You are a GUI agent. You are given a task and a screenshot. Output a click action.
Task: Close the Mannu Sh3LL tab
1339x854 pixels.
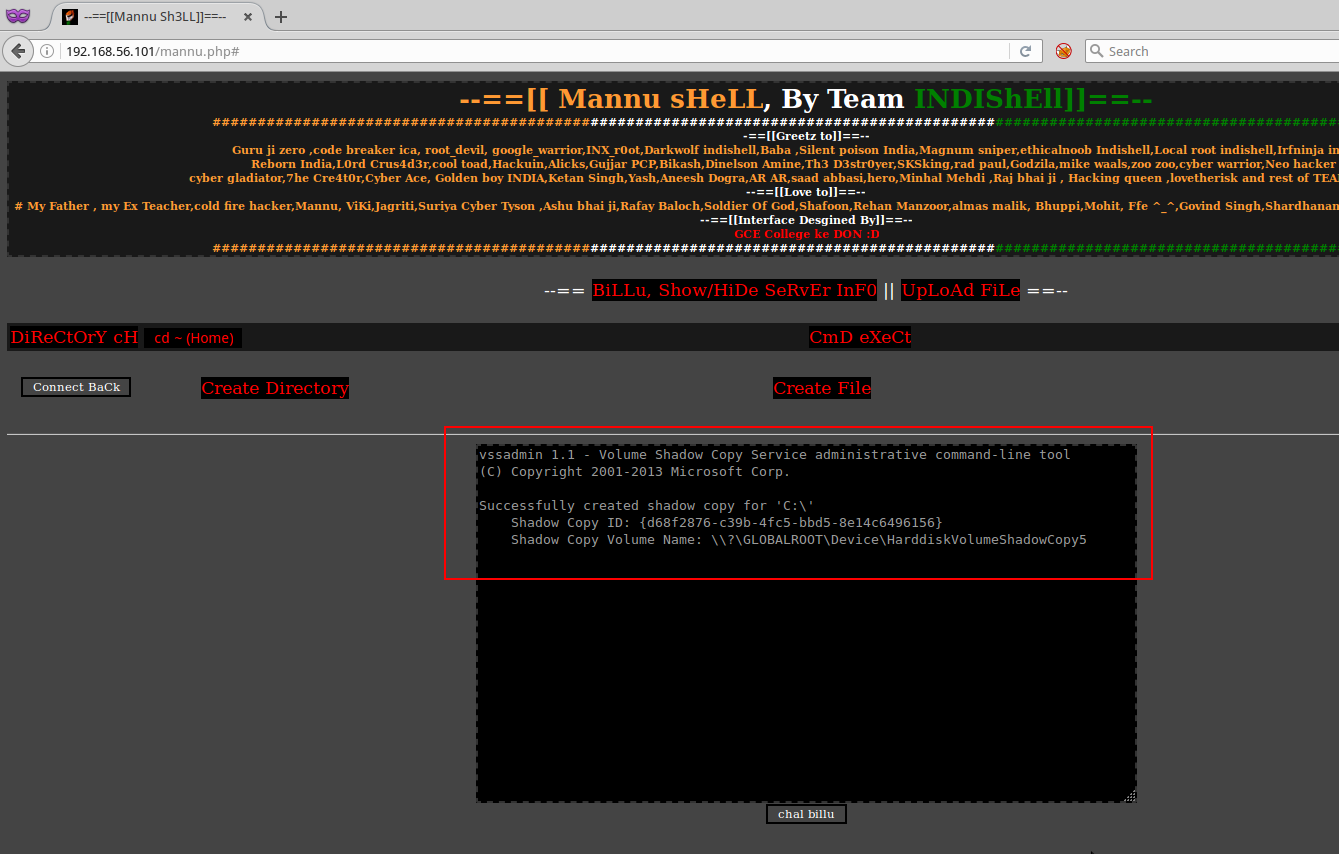(x=247, y=17)
